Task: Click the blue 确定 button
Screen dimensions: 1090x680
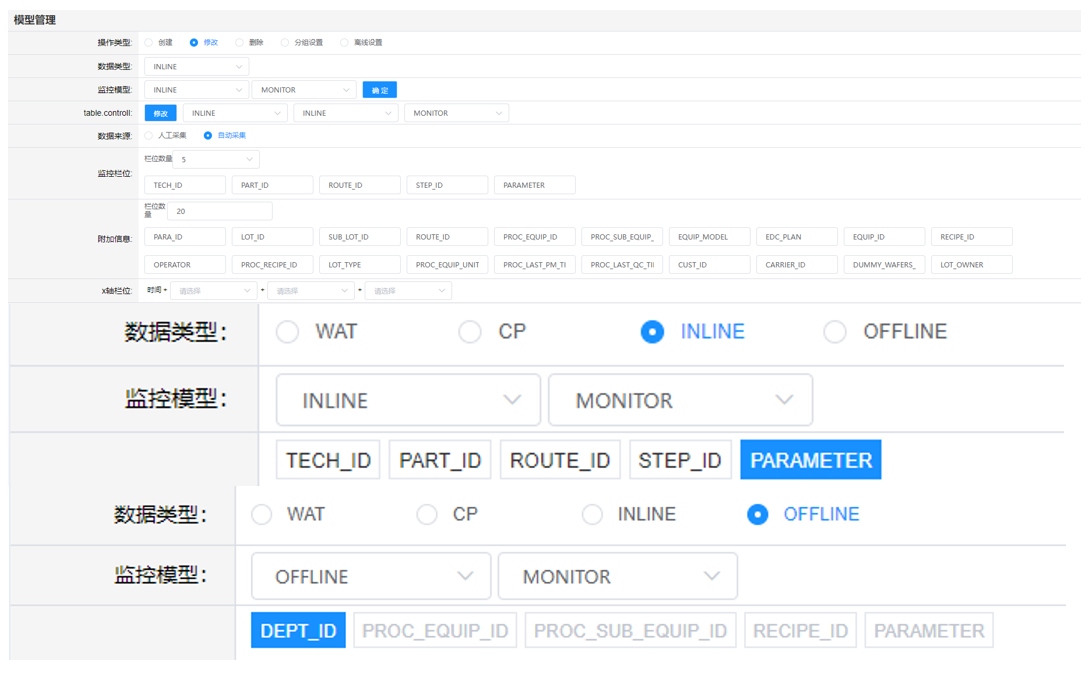Action: point(379,90)
